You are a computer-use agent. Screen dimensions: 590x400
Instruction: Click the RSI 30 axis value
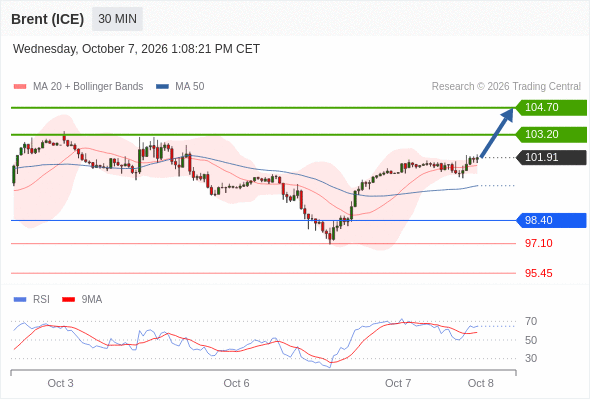(531, 358)
